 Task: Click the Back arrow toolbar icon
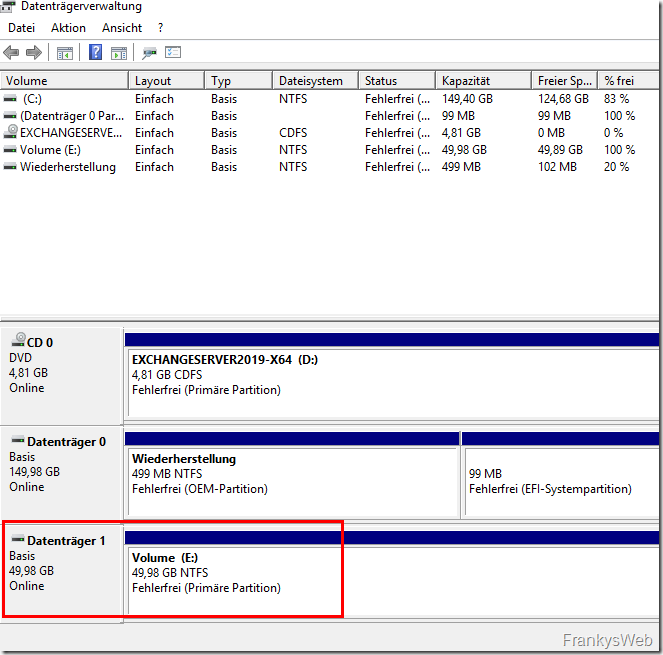[x=11, y=52]
